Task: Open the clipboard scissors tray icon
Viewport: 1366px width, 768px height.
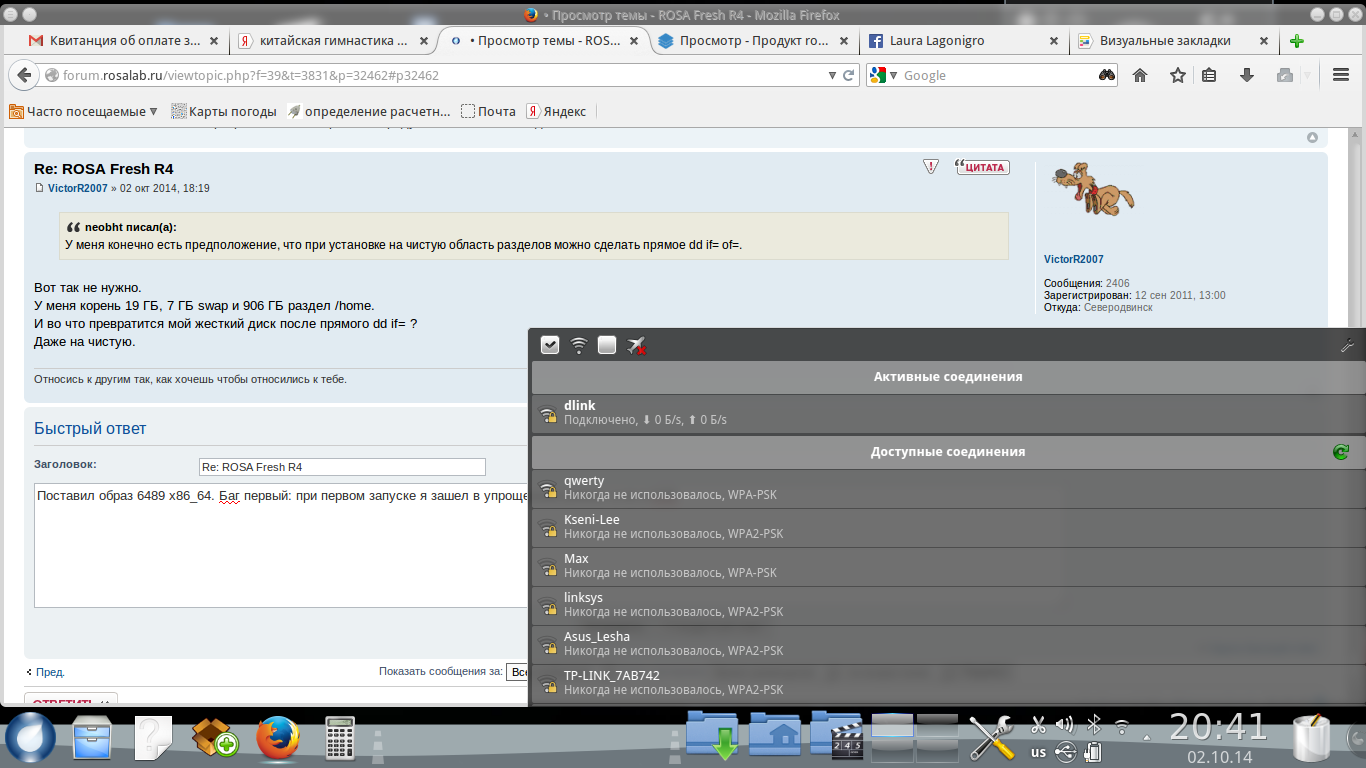Action: click(1039, 725)
